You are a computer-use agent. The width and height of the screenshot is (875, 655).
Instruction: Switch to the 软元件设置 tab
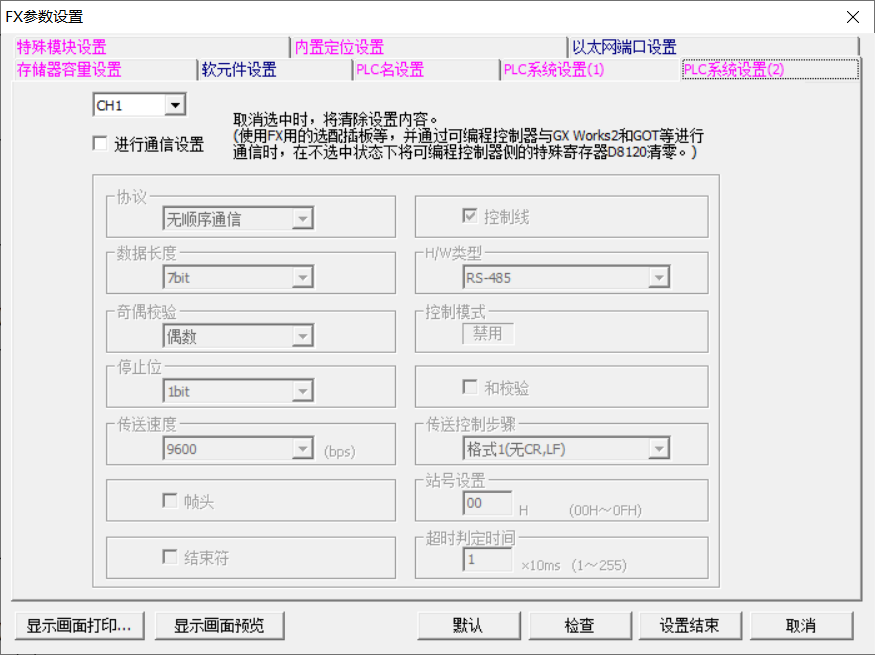pyautogui.click(x=239, y=69)
